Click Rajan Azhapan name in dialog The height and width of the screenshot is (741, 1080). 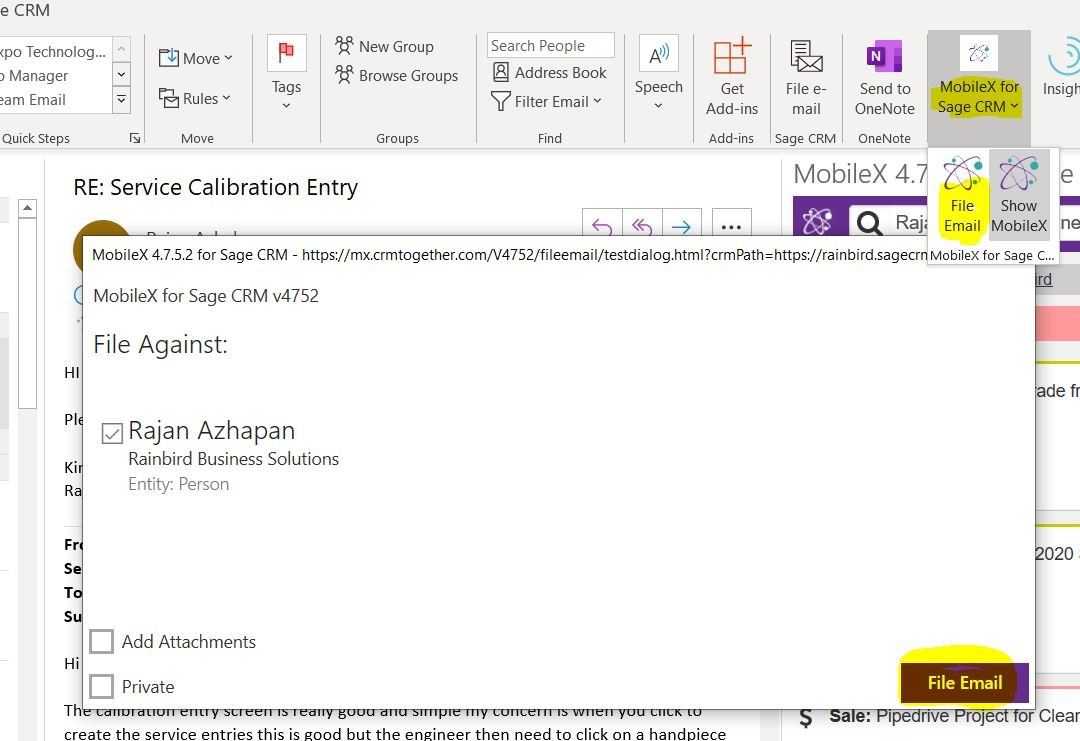click(x=211, y=430)
